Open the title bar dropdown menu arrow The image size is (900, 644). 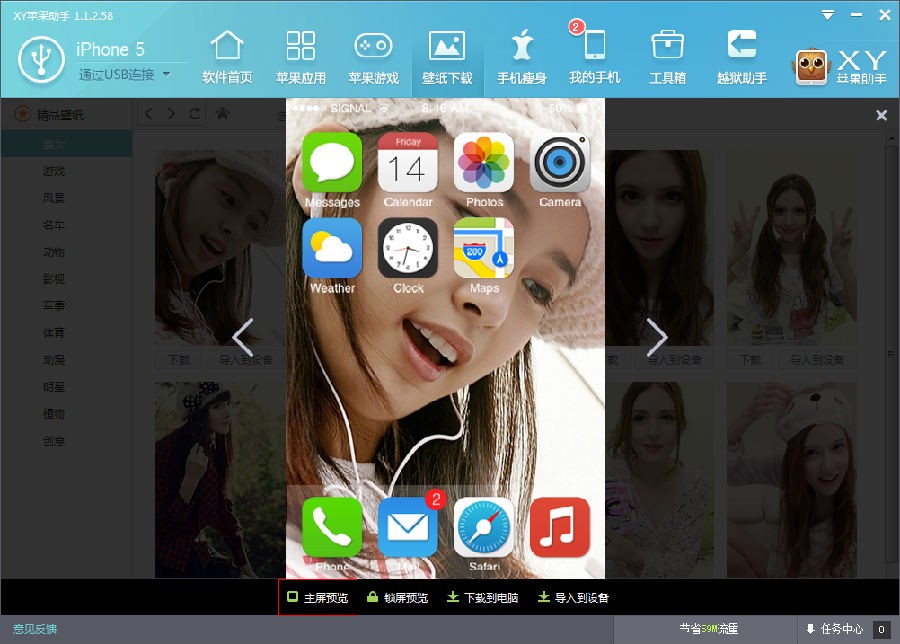[828, 15]
